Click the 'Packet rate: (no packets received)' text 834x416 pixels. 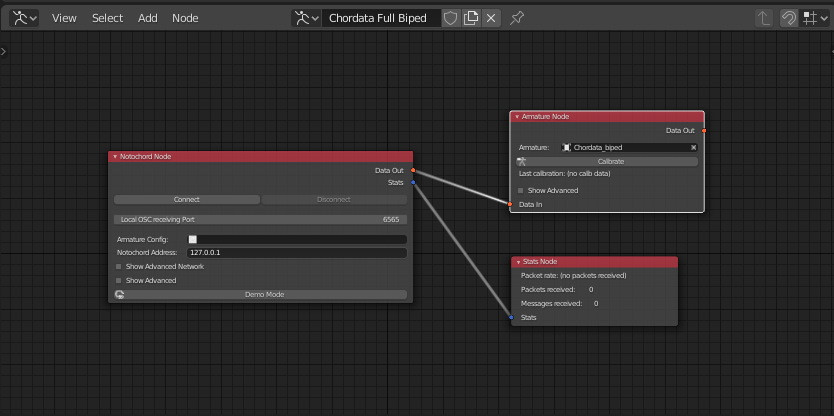(x=573, y=276)
